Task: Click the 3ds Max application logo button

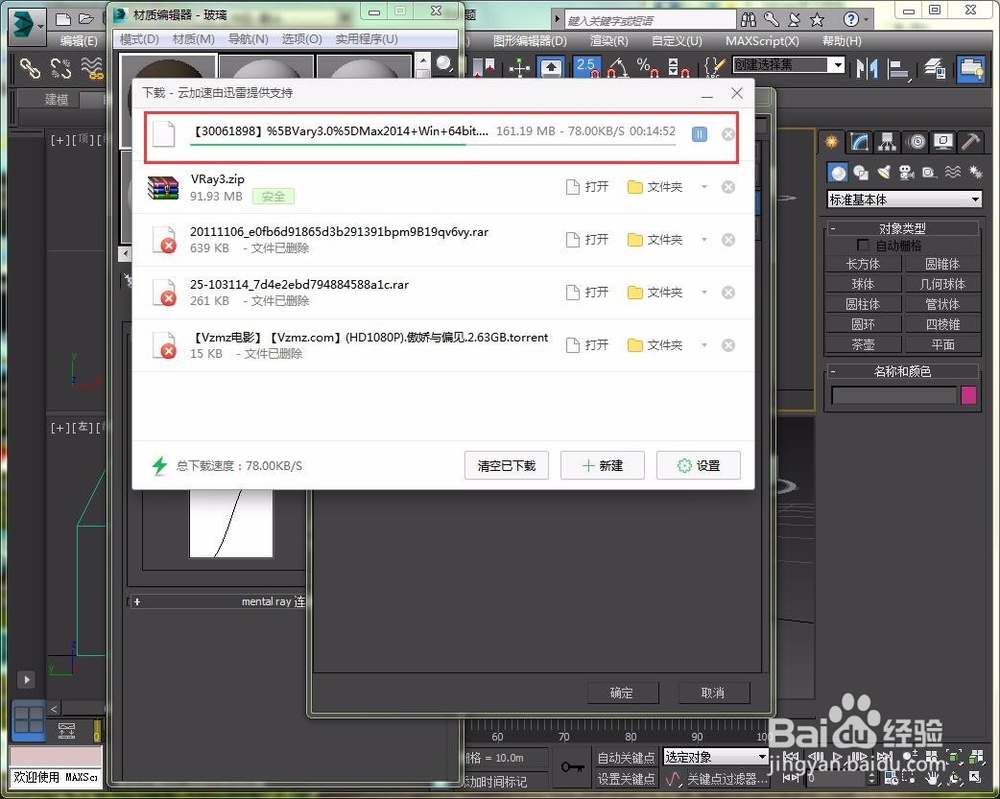Action: click(27, 25)
